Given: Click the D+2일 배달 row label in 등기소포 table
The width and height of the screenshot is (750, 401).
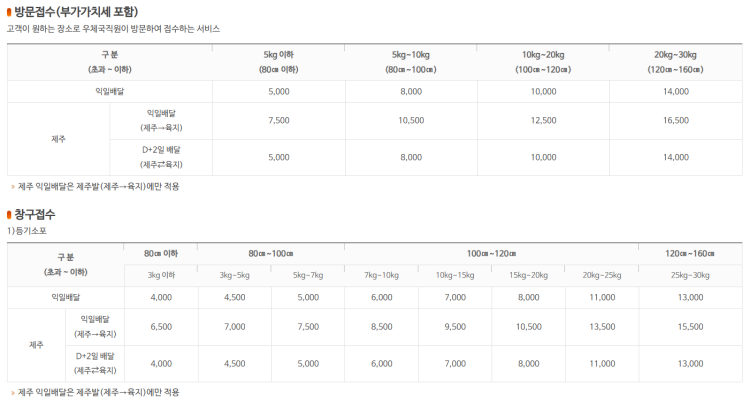Looking at the screenshot, I should (95, 363).
